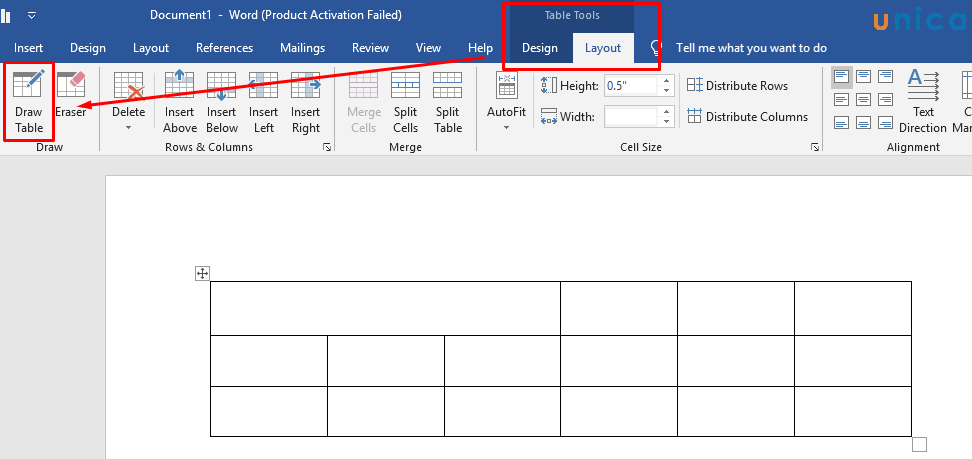972x459 pixels.
Task: Click Insert Above rows icon
Action: (x=180, y=102)
